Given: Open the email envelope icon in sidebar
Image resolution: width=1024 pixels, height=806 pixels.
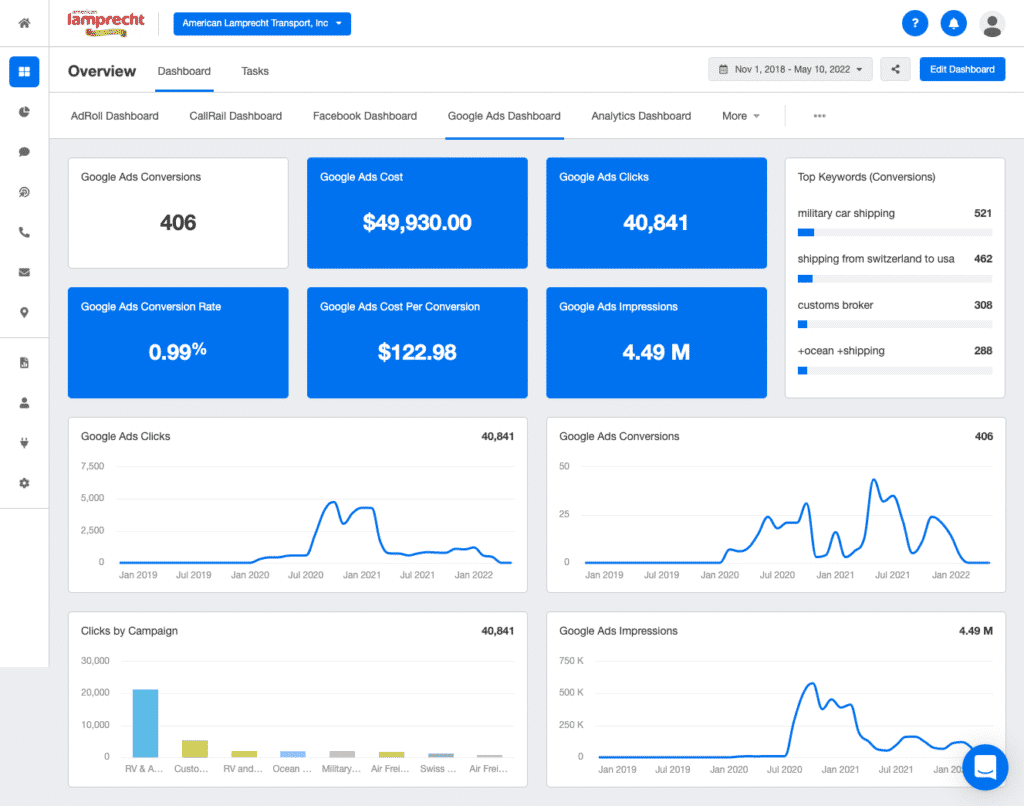Looking at the screenshot, I should (x=24, y=272).
